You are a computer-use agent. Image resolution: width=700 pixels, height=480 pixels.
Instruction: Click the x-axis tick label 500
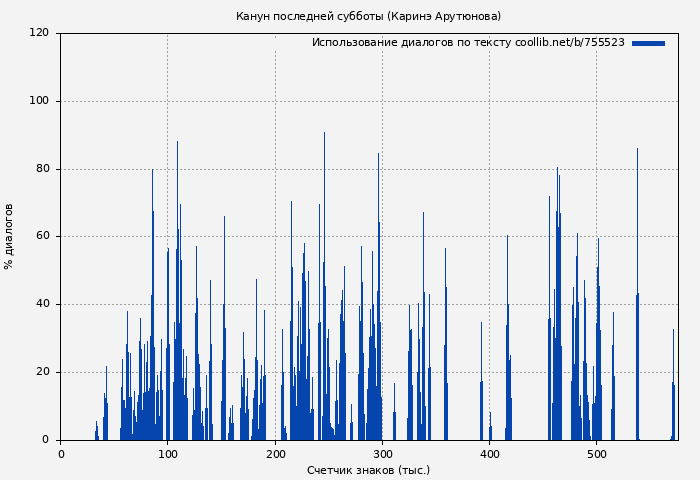tap(596, 453)
